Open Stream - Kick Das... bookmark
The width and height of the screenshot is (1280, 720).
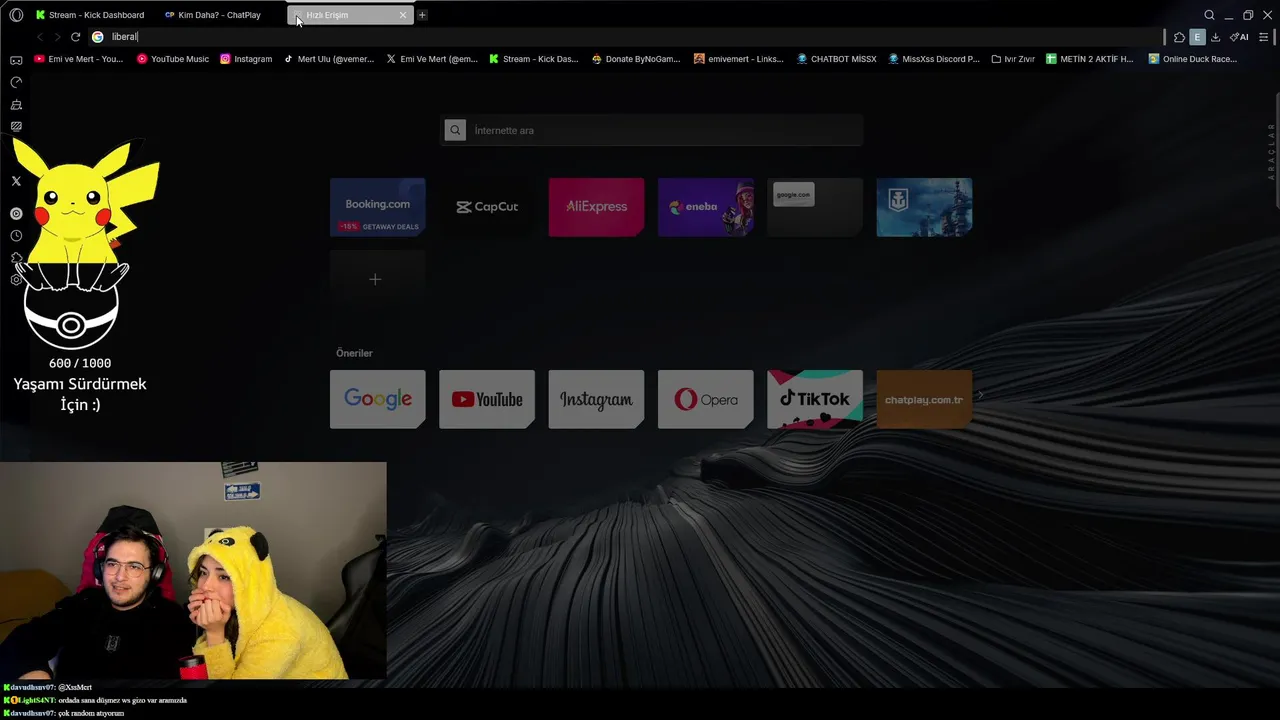[x=534, y=59]
